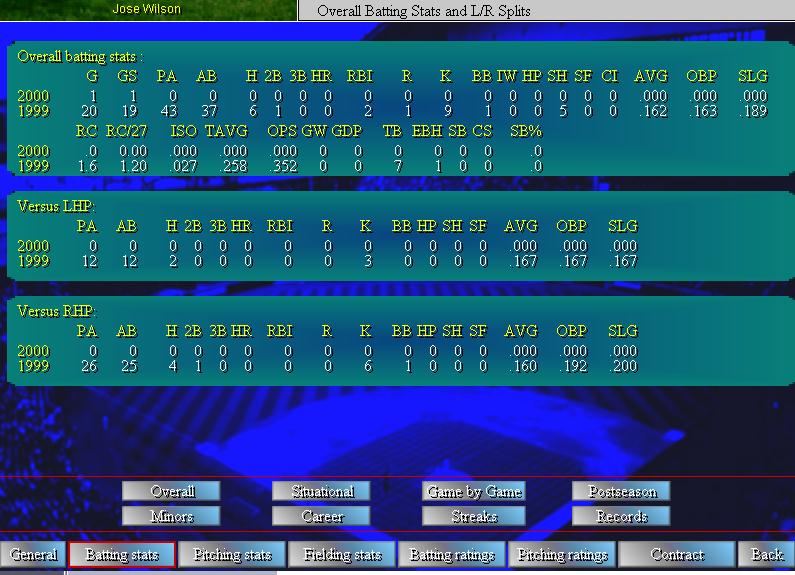Click the GS column header
Viewport: 795px width, 575px height.
127,76
